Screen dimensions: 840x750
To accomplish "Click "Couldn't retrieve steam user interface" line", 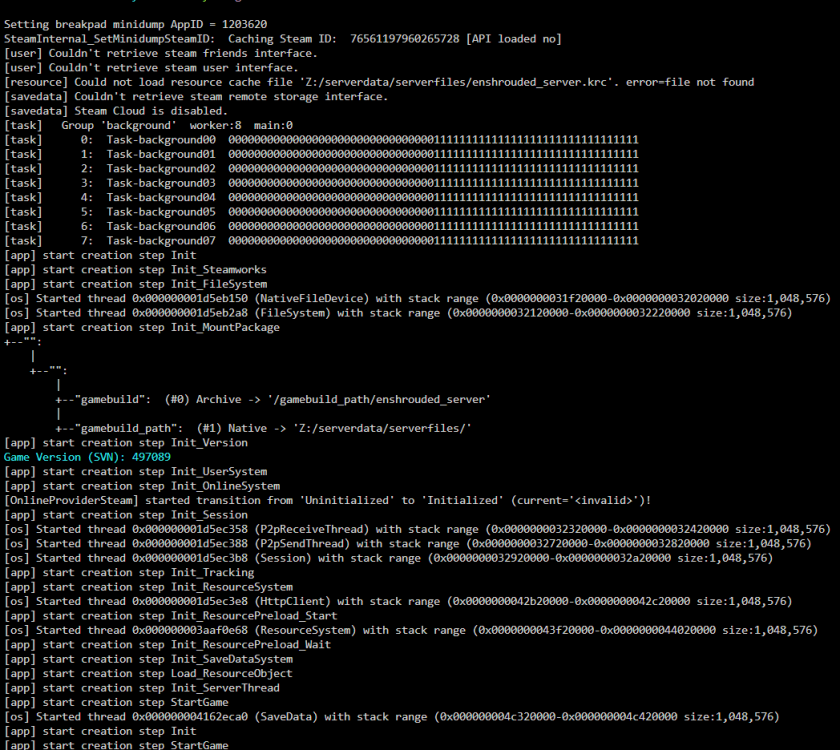I will click(151, 68).
